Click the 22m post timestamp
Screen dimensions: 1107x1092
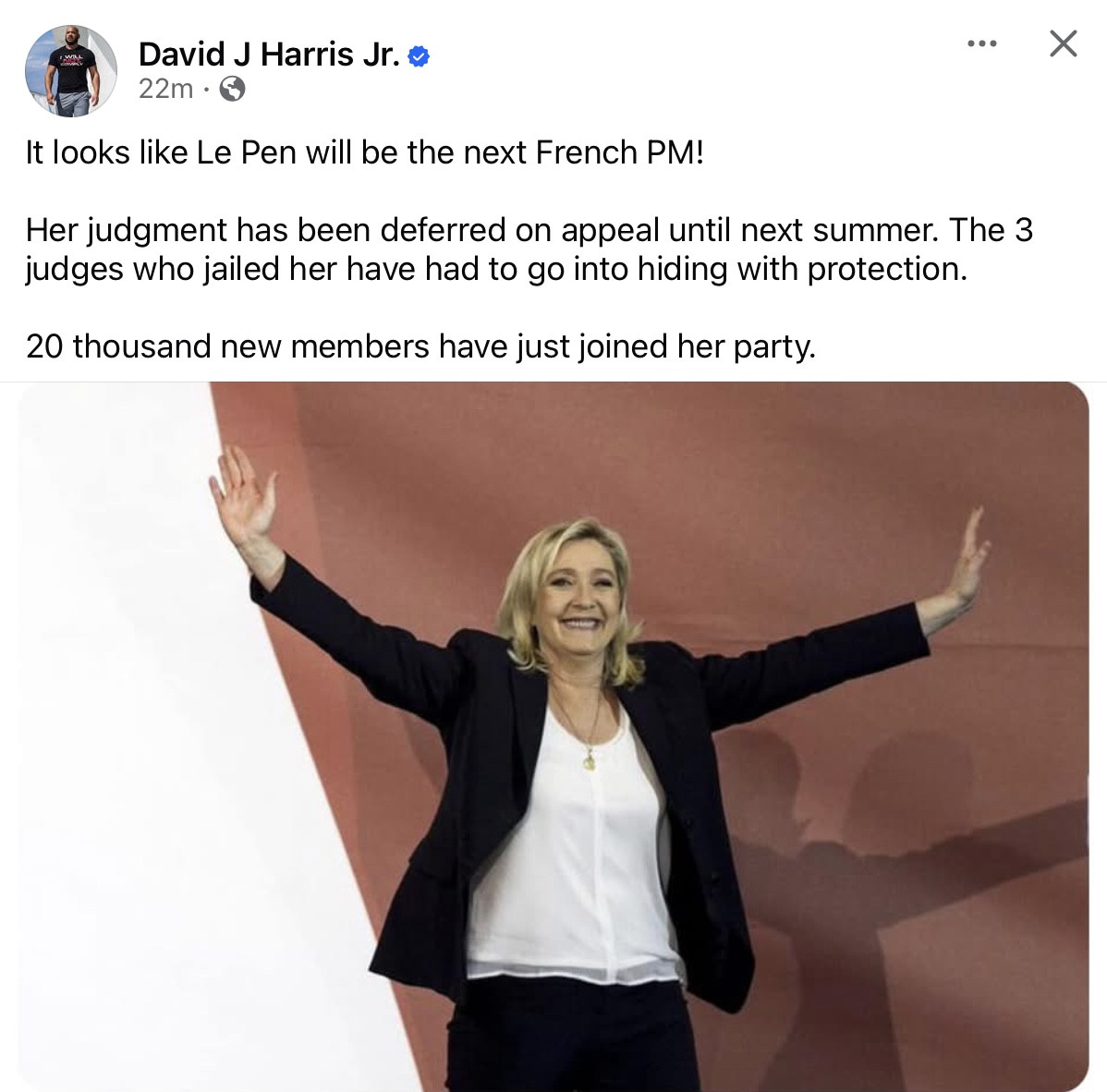click(166, 89)
